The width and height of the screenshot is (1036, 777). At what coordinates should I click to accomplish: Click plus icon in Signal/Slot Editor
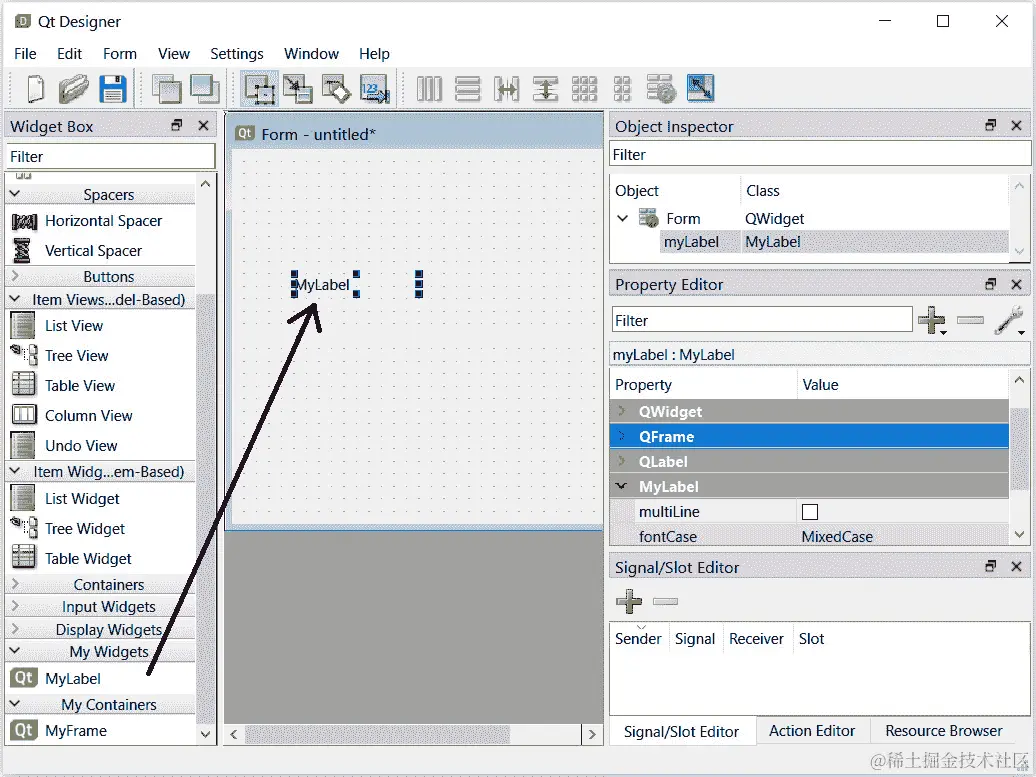[x=629, y=601]
